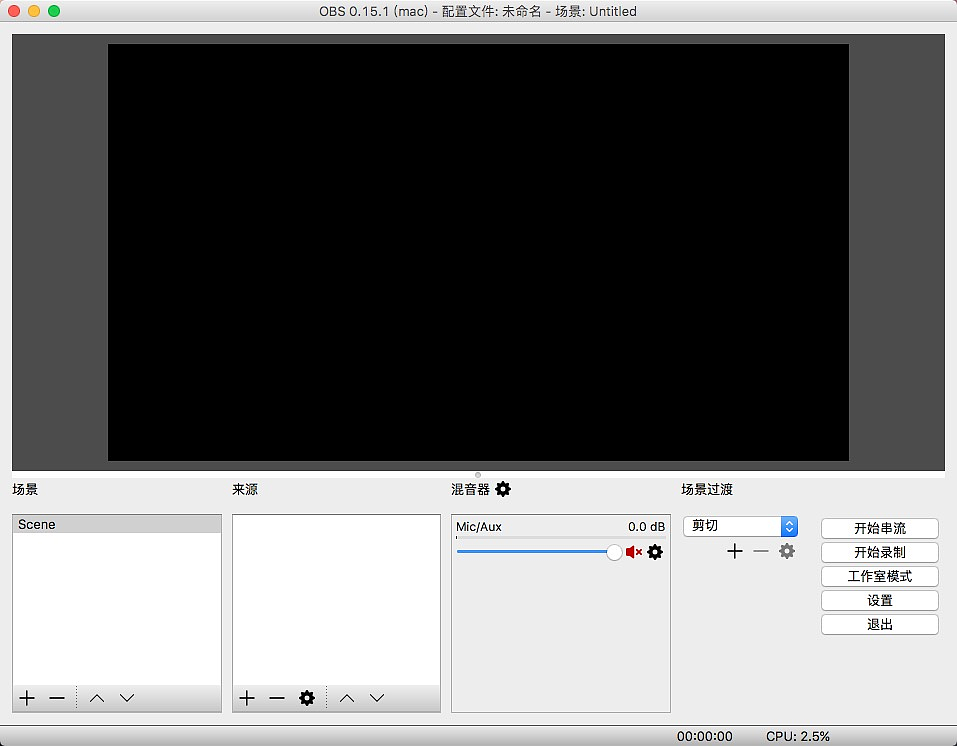The width and height of the screenshot is (957, 746).
Task: Move source up in the list
Action: (347, 698)
